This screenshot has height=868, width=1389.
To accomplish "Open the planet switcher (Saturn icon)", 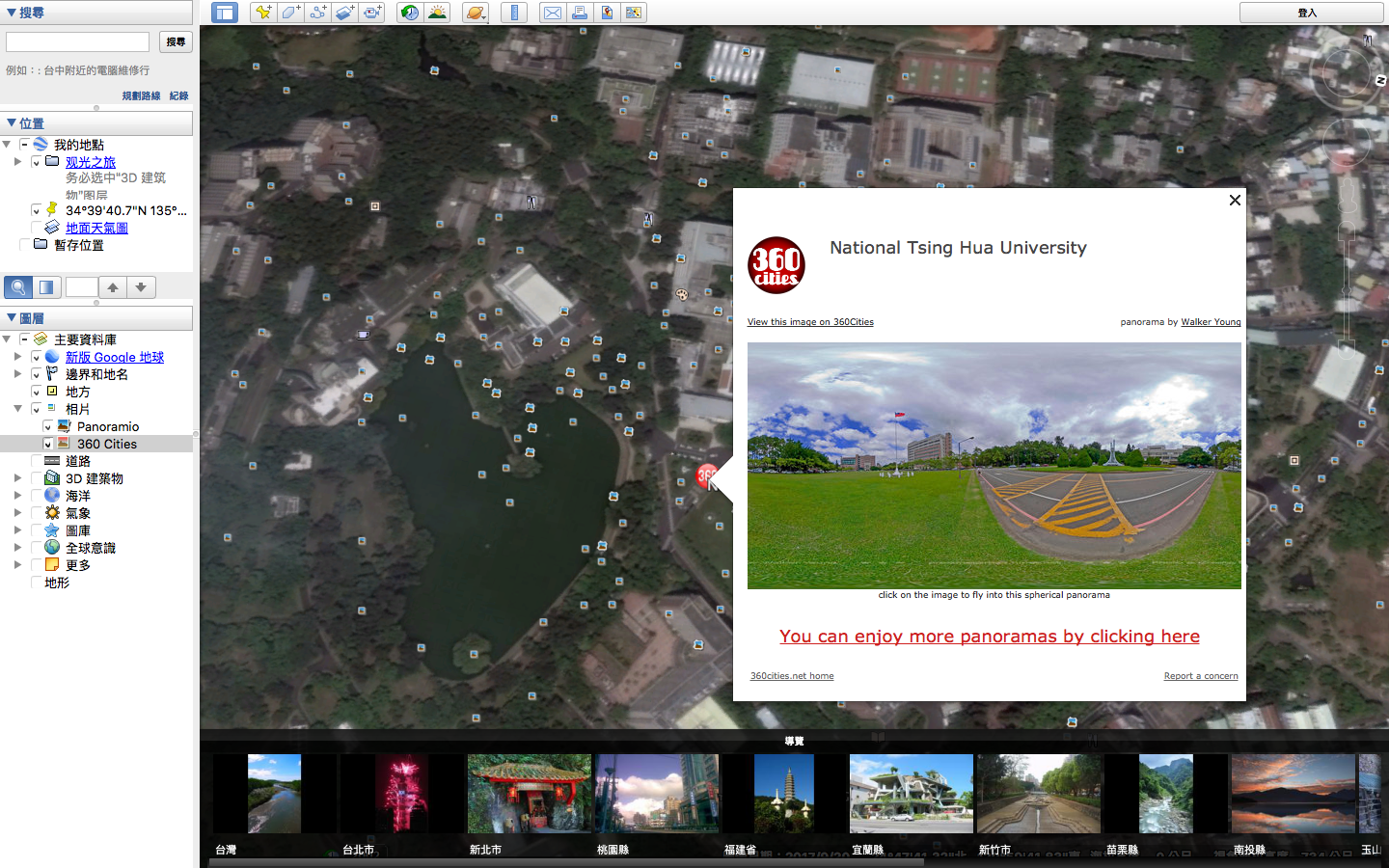I will tap(475, 13).
